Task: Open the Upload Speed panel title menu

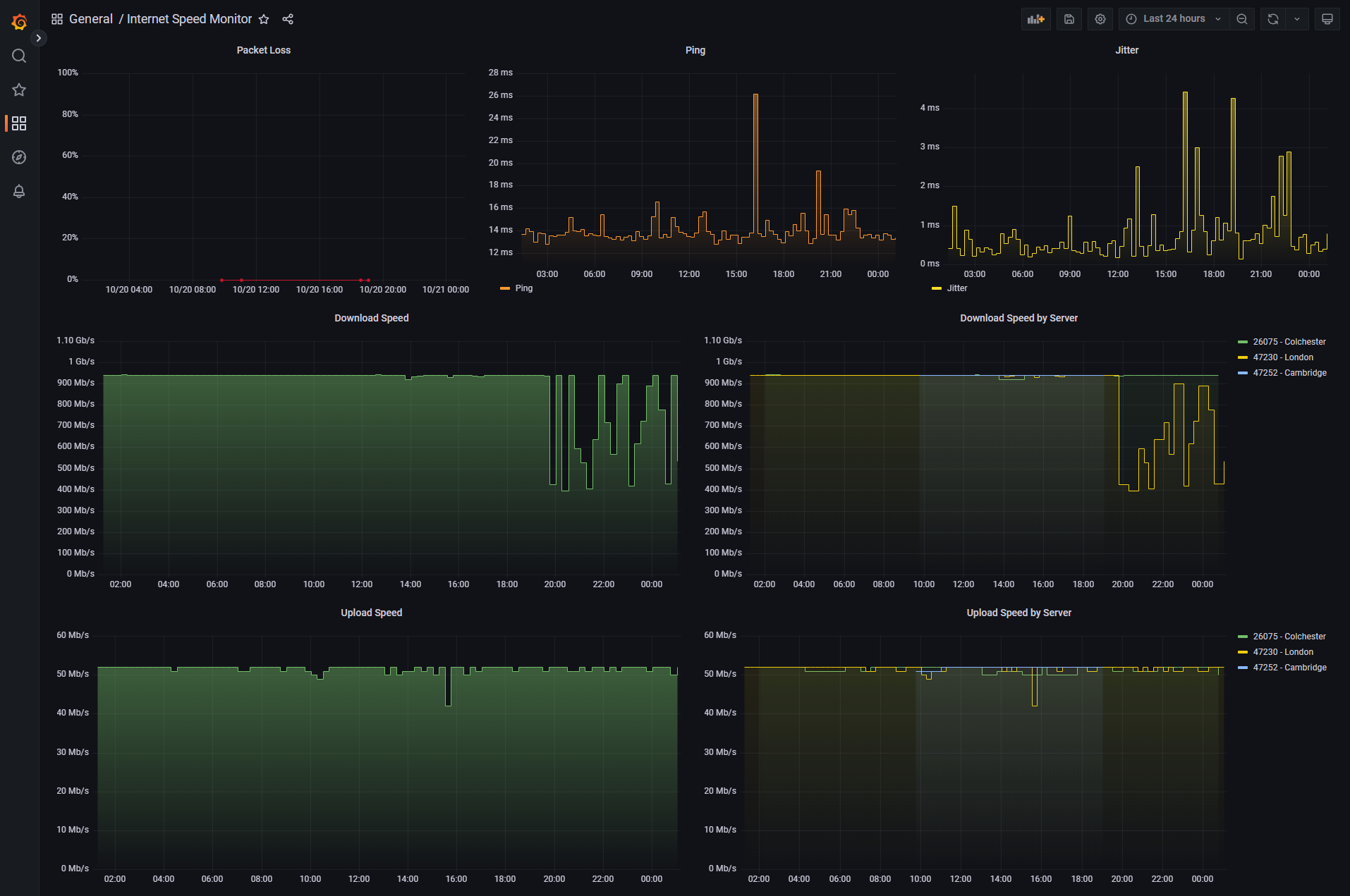Action: point(372,613)
